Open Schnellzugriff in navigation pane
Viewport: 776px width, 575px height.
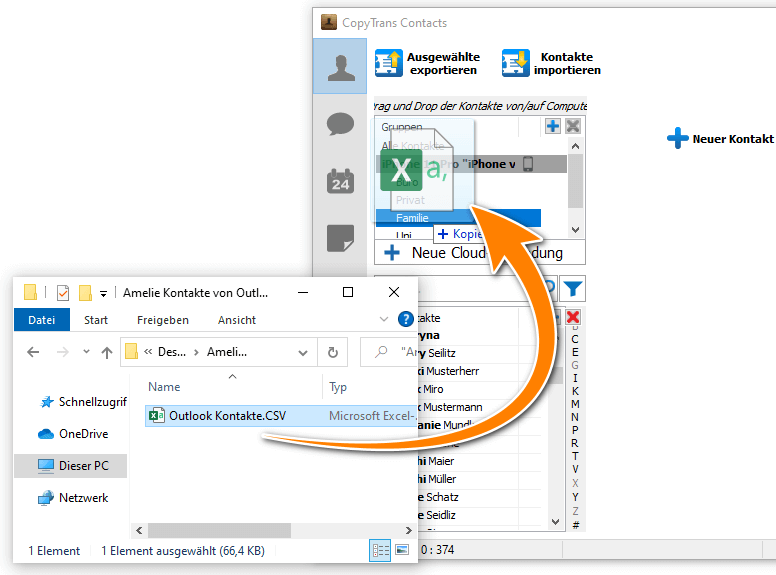[x=82, y=402]
